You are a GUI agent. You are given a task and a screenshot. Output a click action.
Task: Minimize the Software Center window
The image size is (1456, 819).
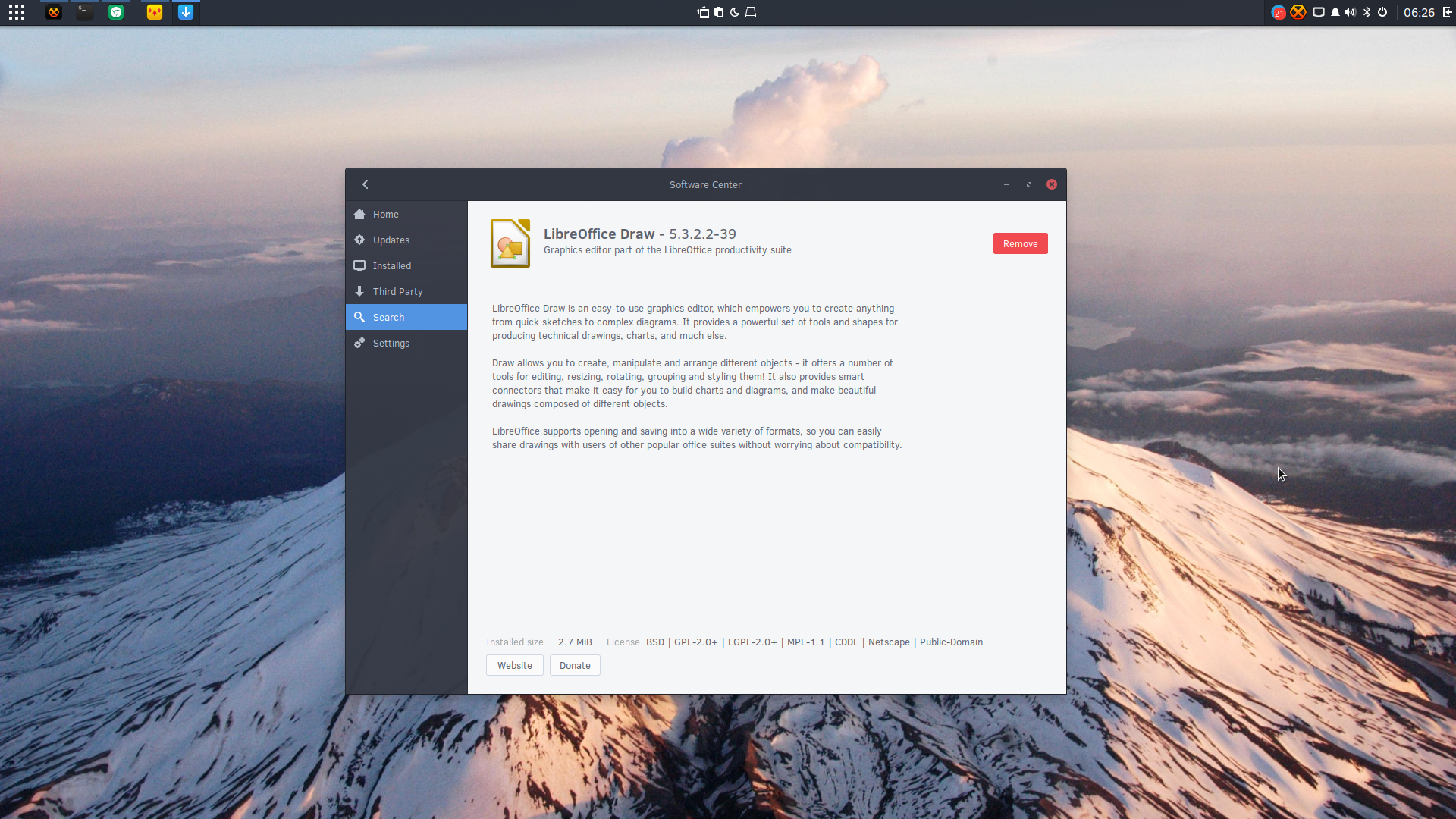[x=1006, y=184]
